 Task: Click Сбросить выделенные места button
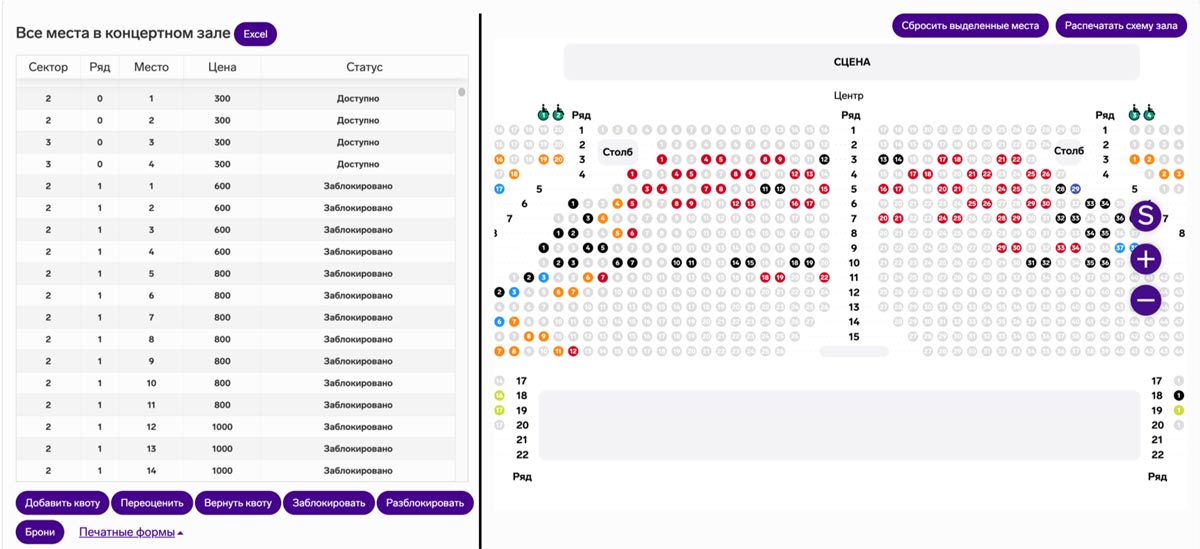pyautogui.click(x=970, y=25)
